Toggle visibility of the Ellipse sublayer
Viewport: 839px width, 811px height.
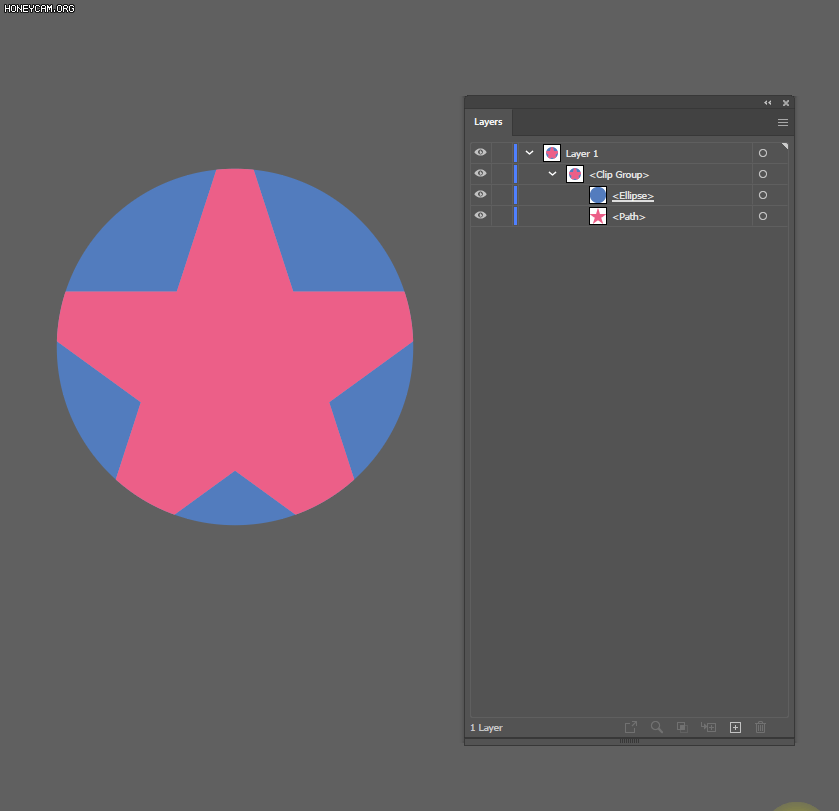point(480,194)
